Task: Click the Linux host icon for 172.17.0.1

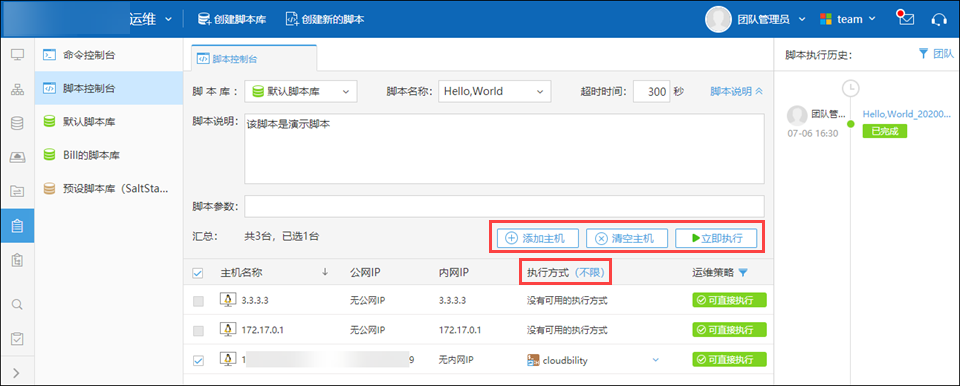Action: 228,329
